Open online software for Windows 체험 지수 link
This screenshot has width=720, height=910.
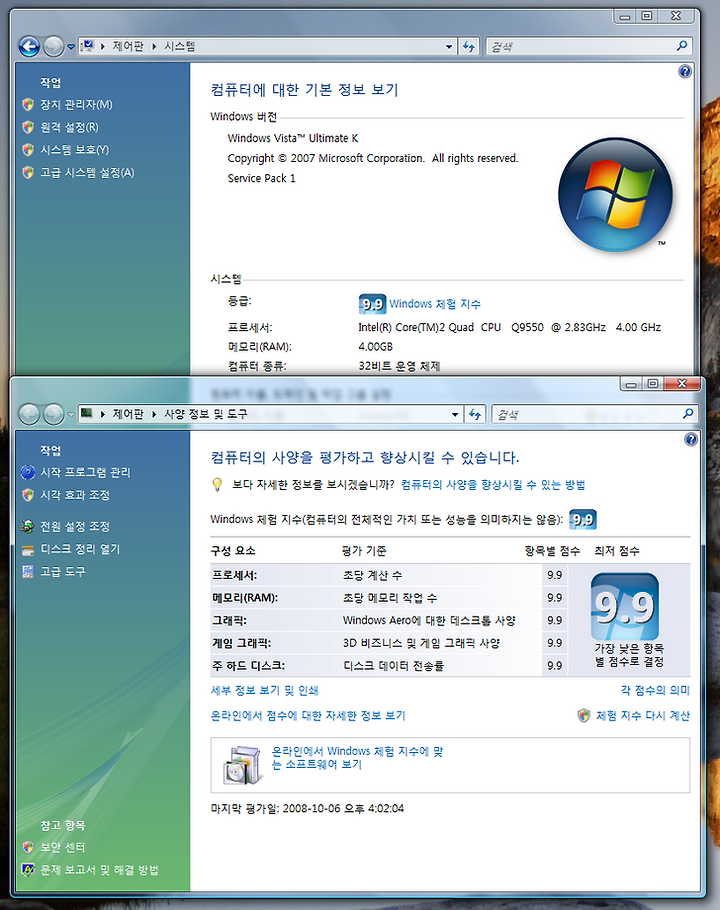(357, 758)
